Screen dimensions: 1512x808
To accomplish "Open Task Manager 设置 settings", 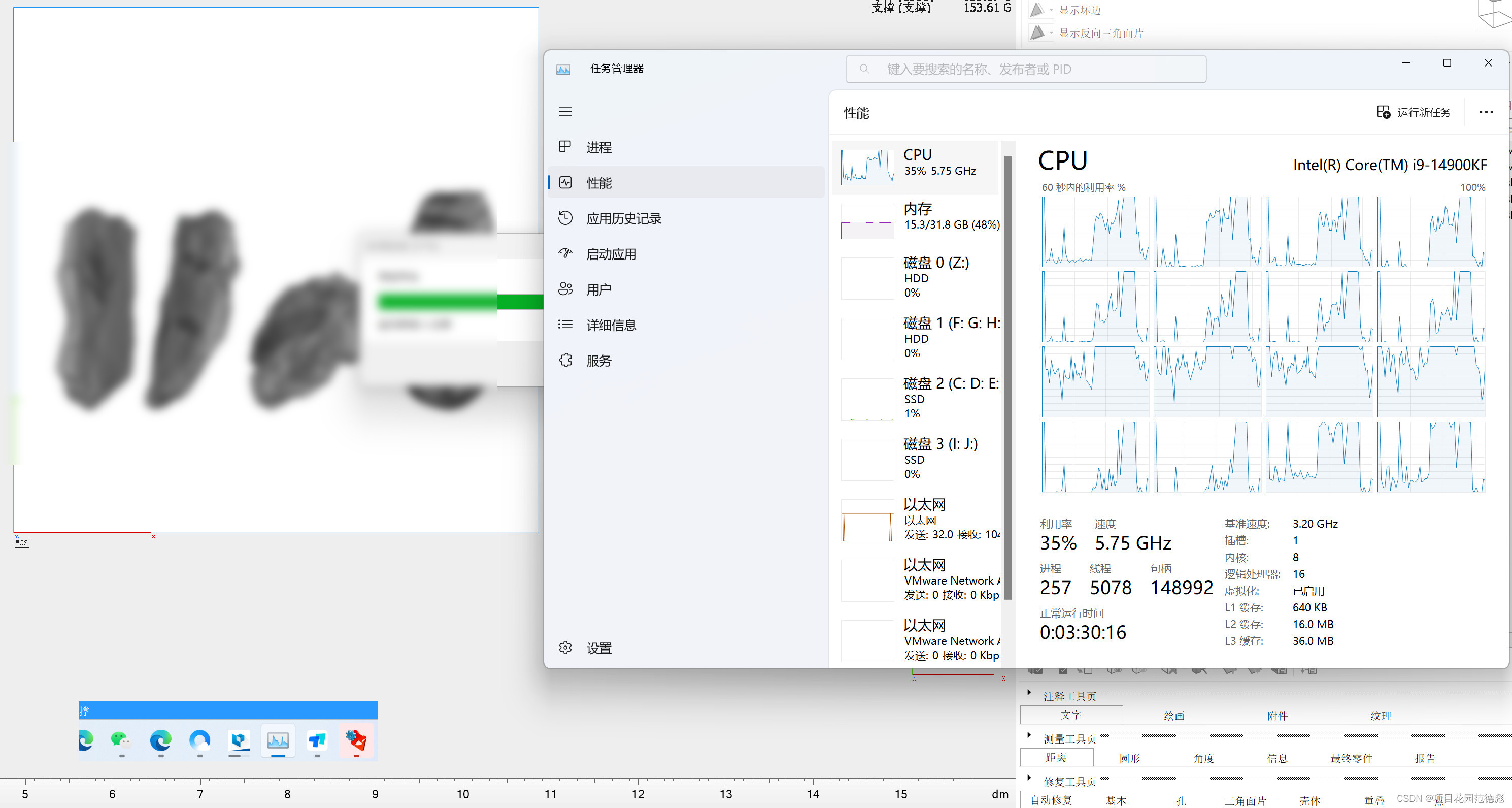I will point(599,648).
